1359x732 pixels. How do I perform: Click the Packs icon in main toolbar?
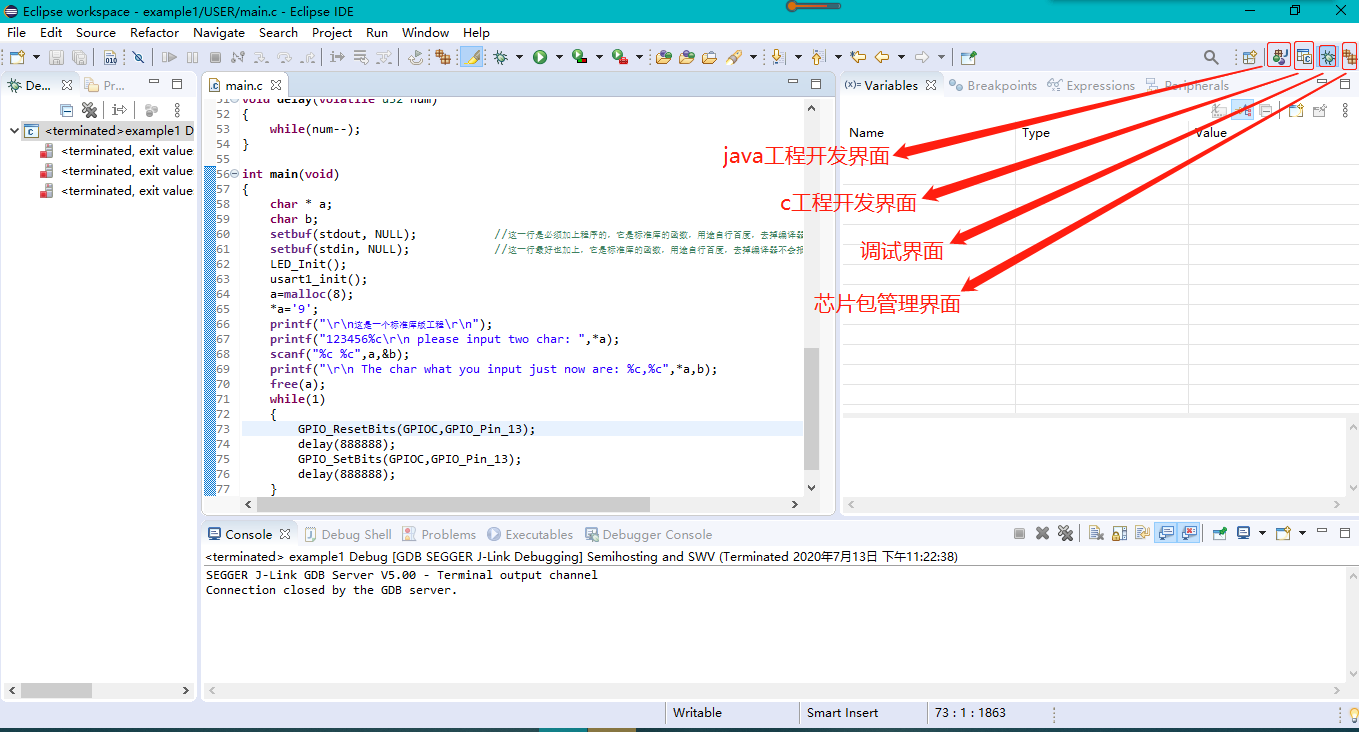[442, 57]
